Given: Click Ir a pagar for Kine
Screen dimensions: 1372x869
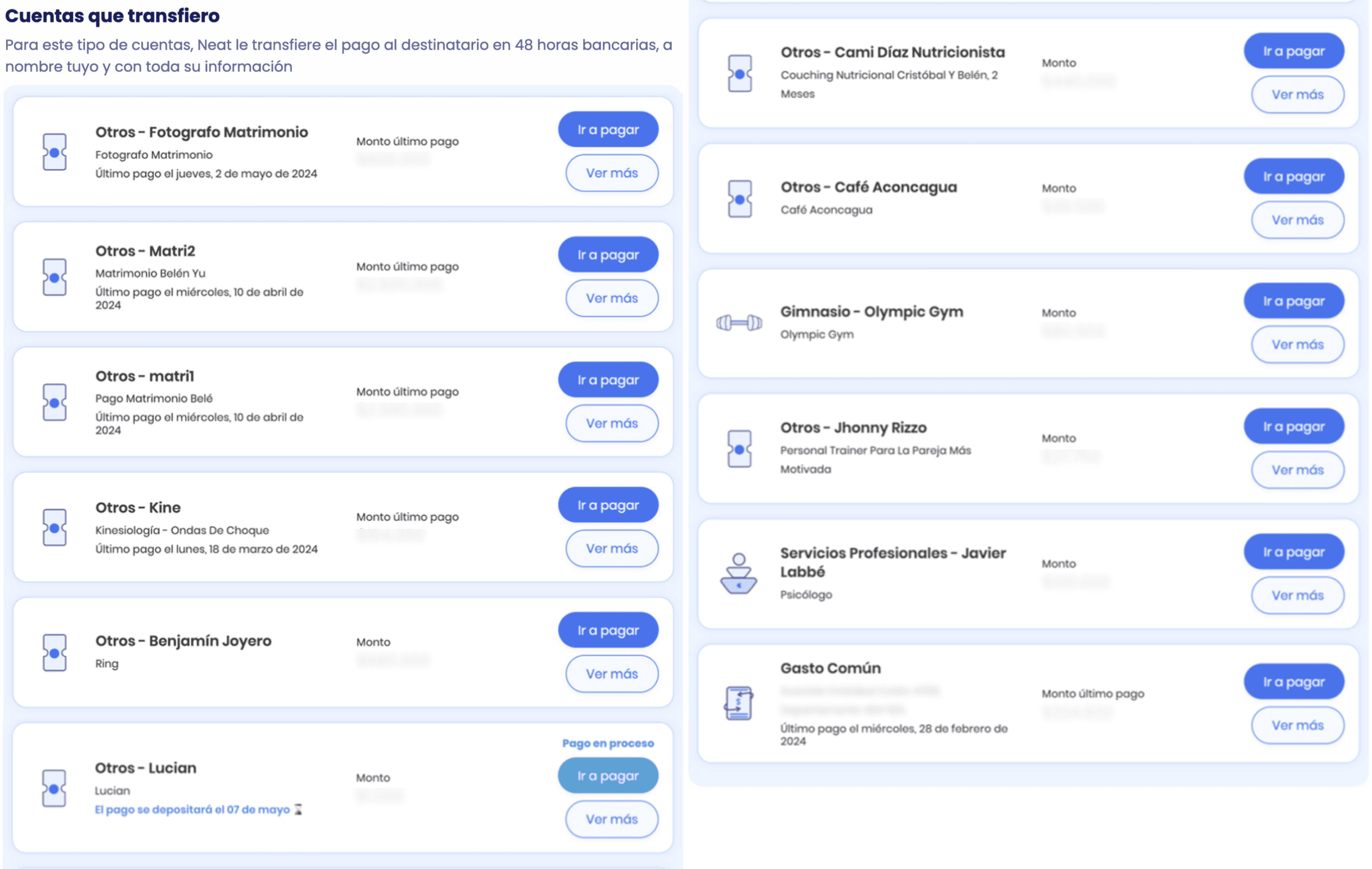Looking at the screenshot, I should 608,505.
